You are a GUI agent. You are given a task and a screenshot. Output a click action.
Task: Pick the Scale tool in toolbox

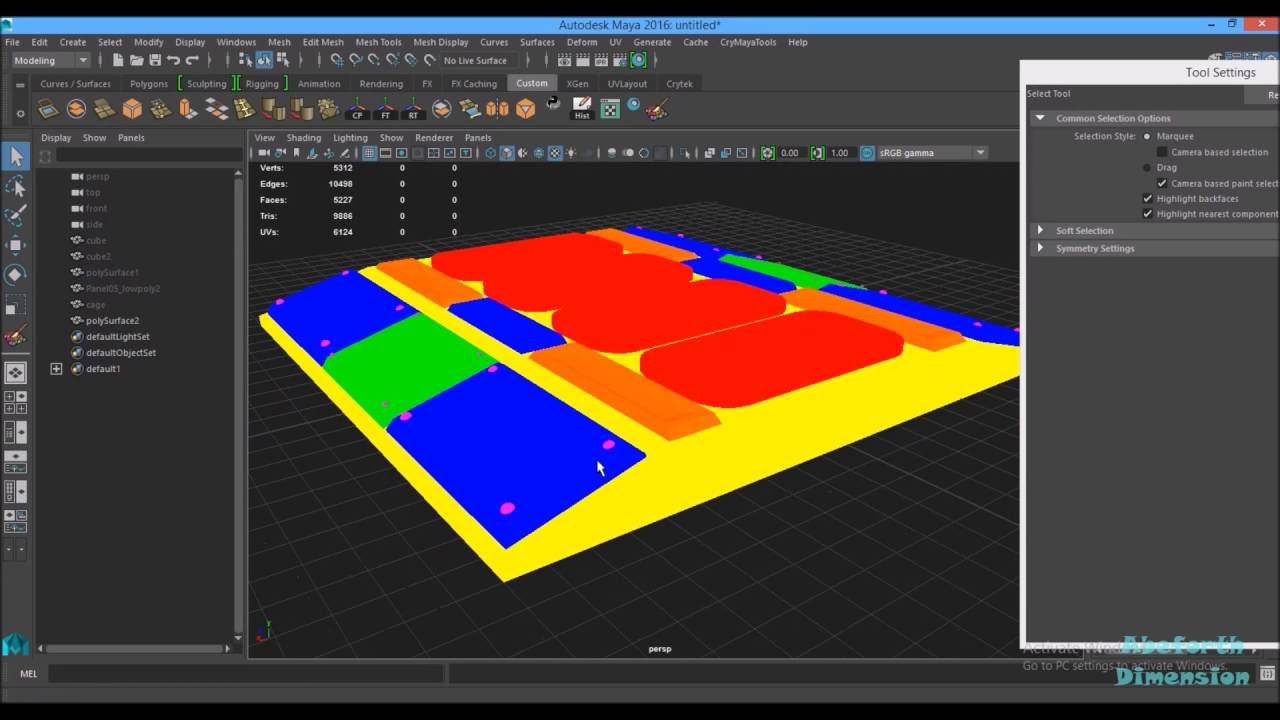click(x=16, y=305)
